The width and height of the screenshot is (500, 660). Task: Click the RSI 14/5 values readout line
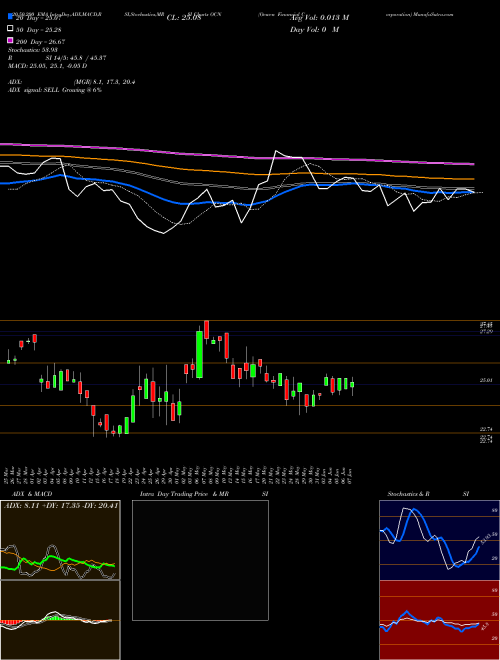coord(57,58)
